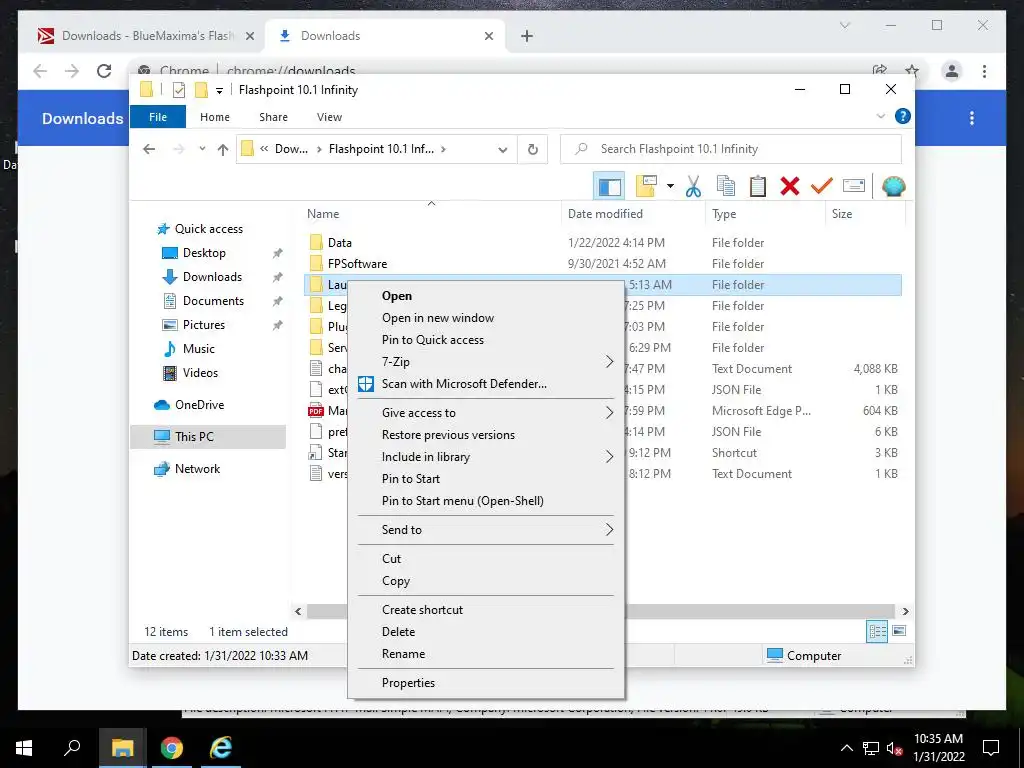This screenshot has width=1024, height=768.
Task: Expand the Send to submenu
Action: coord(486,530)
